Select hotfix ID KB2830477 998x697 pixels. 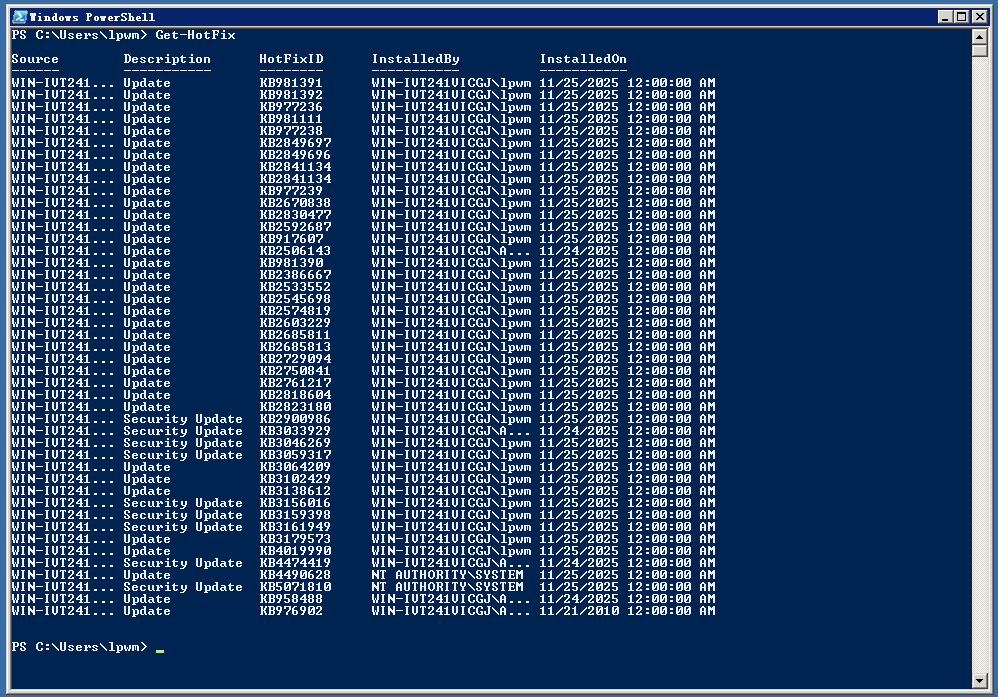(295, 215)
